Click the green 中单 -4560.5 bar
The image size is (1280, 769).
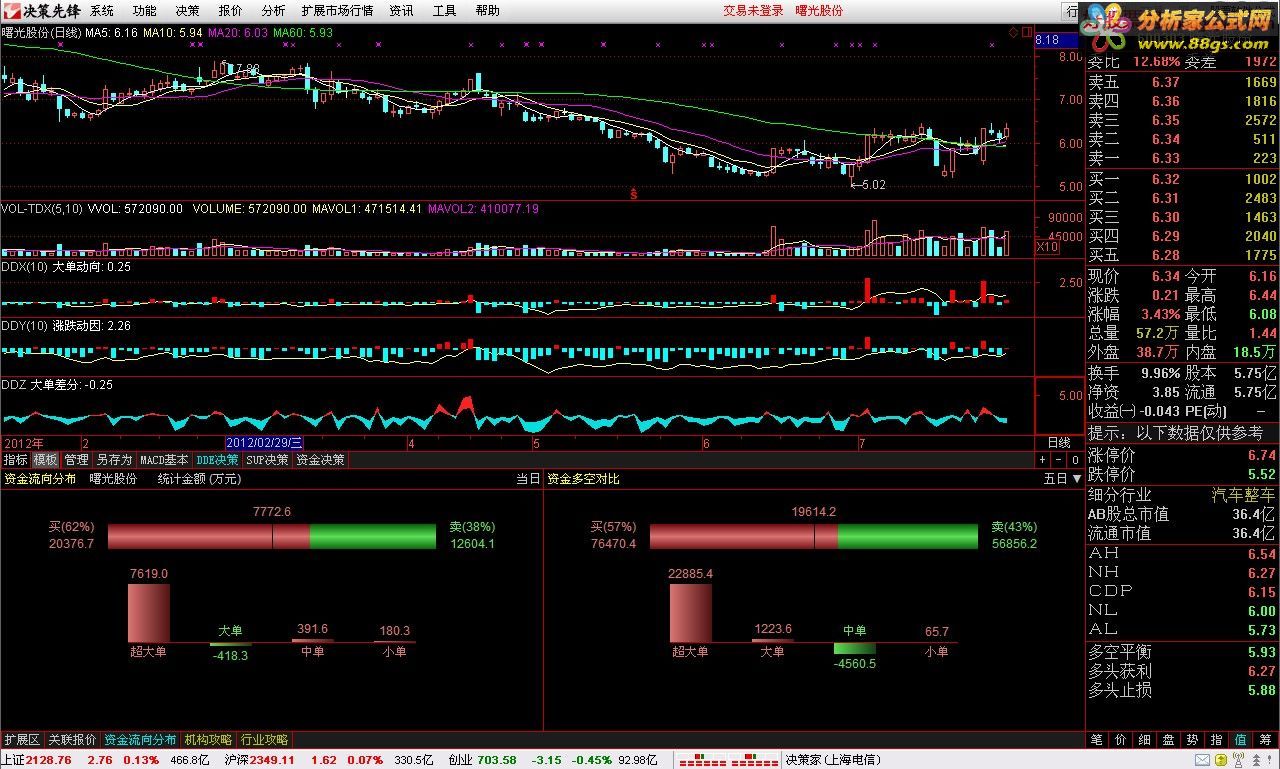tap(854, 648)
